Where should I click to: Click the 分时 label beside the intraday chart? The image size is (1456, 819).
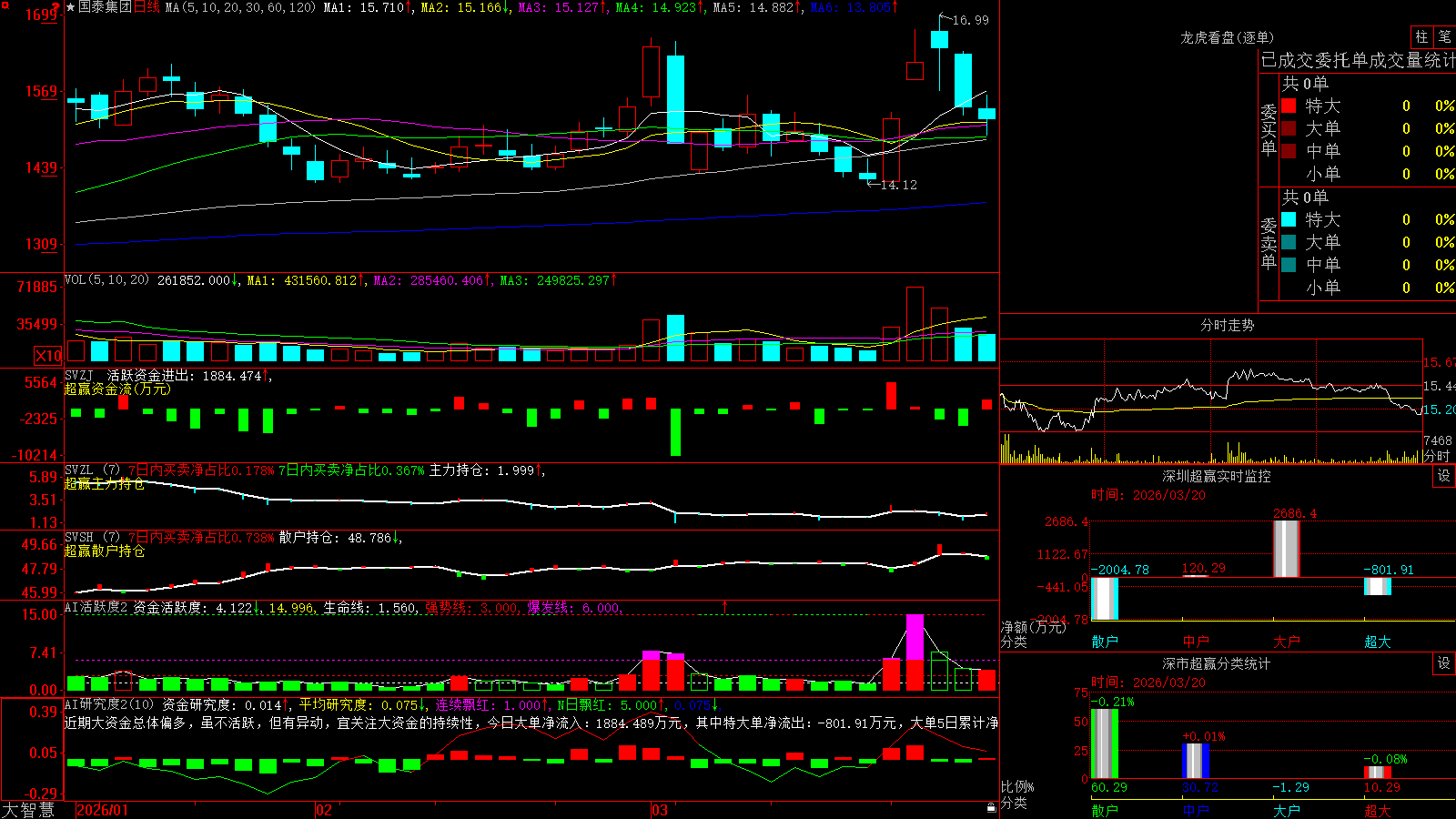[1437, 456]
